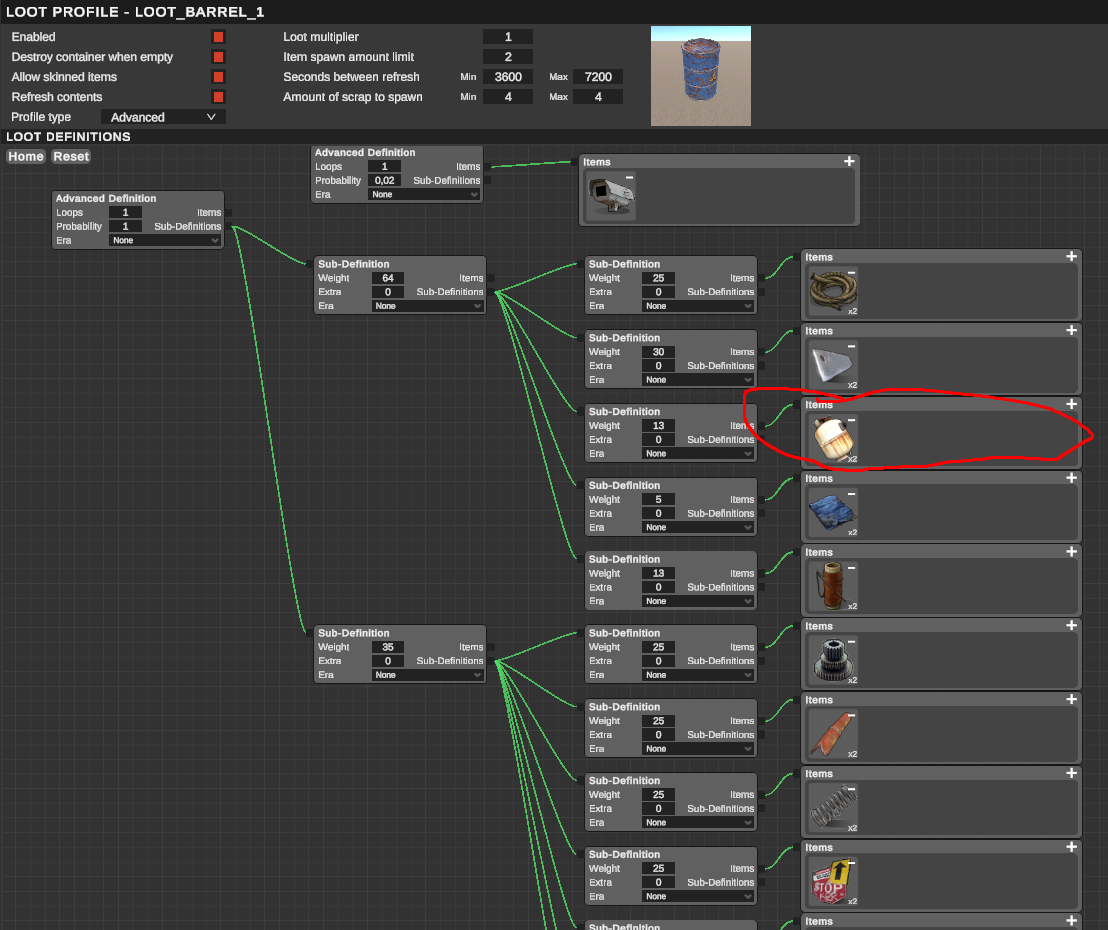1108x930 pixels.
Task: Add an item to the sewing kit Items panel
Action: point(1071,551)
